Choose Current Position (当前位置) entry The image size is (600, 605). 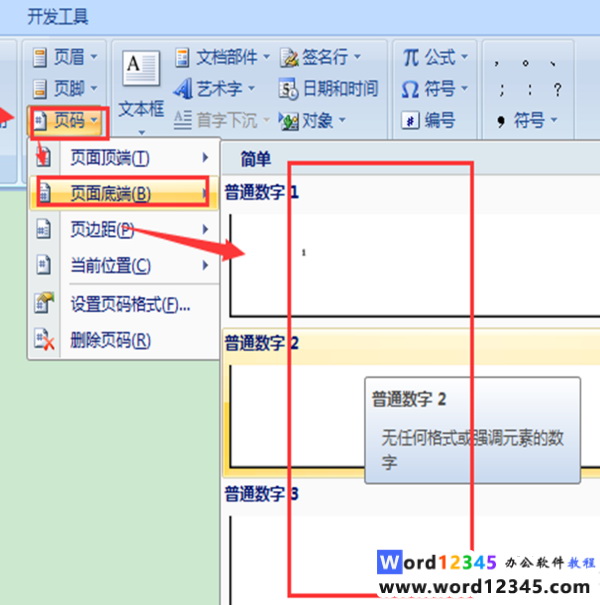[124, 265]
